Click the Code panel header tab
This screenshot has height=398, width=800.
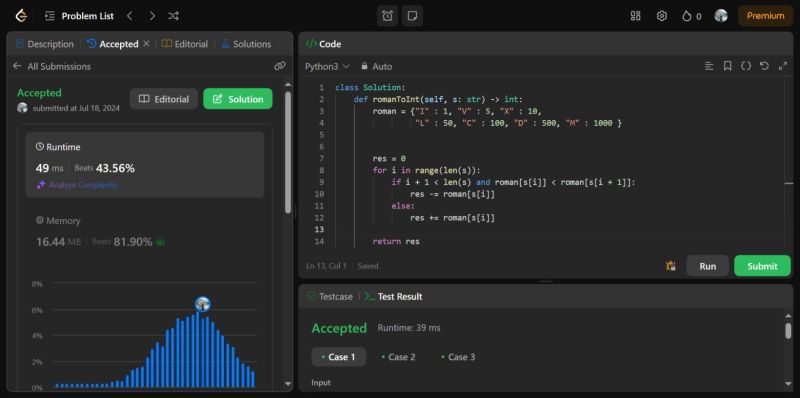[x=323, y=44]
